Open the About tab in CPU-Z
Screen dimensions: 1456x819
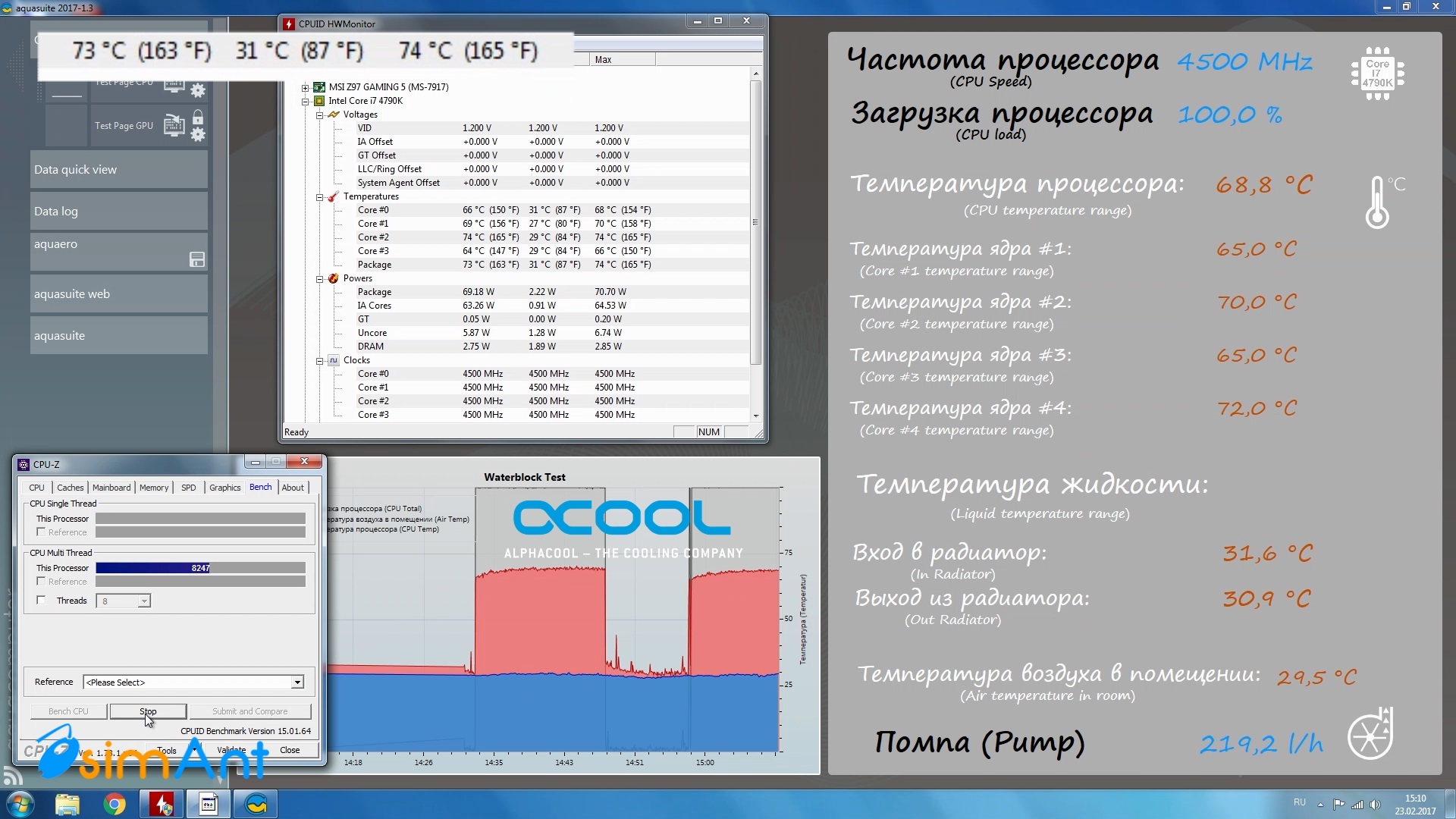pos(293,488)
